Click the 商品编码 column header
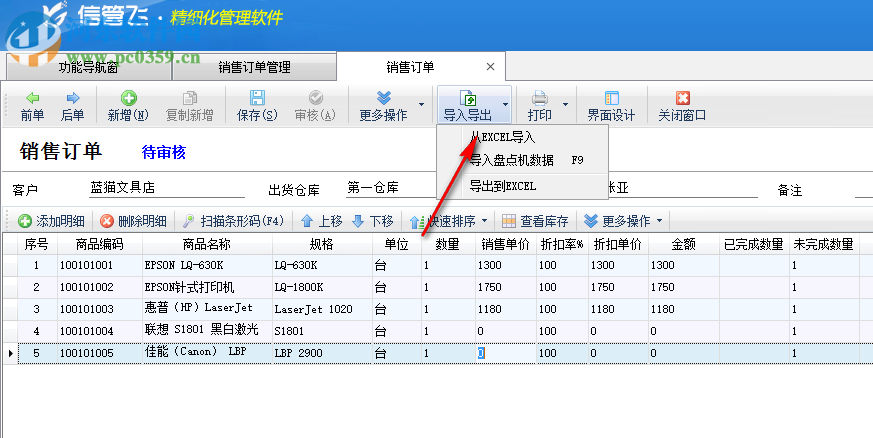 pyautogui.click(x=100, y=244)
